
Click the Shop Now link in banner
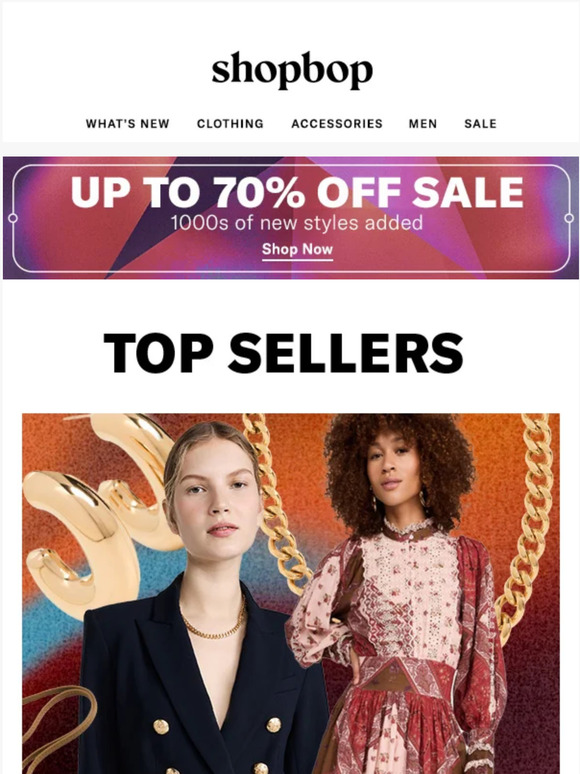coord(297,249)
